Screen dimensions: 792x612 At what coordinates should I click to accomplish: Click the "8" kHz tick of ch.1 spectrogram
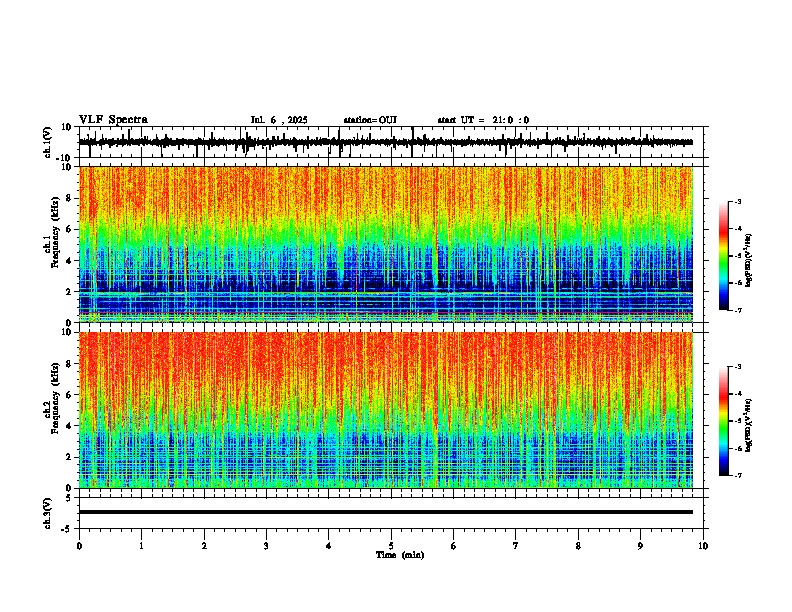click(x=69, y=198)
